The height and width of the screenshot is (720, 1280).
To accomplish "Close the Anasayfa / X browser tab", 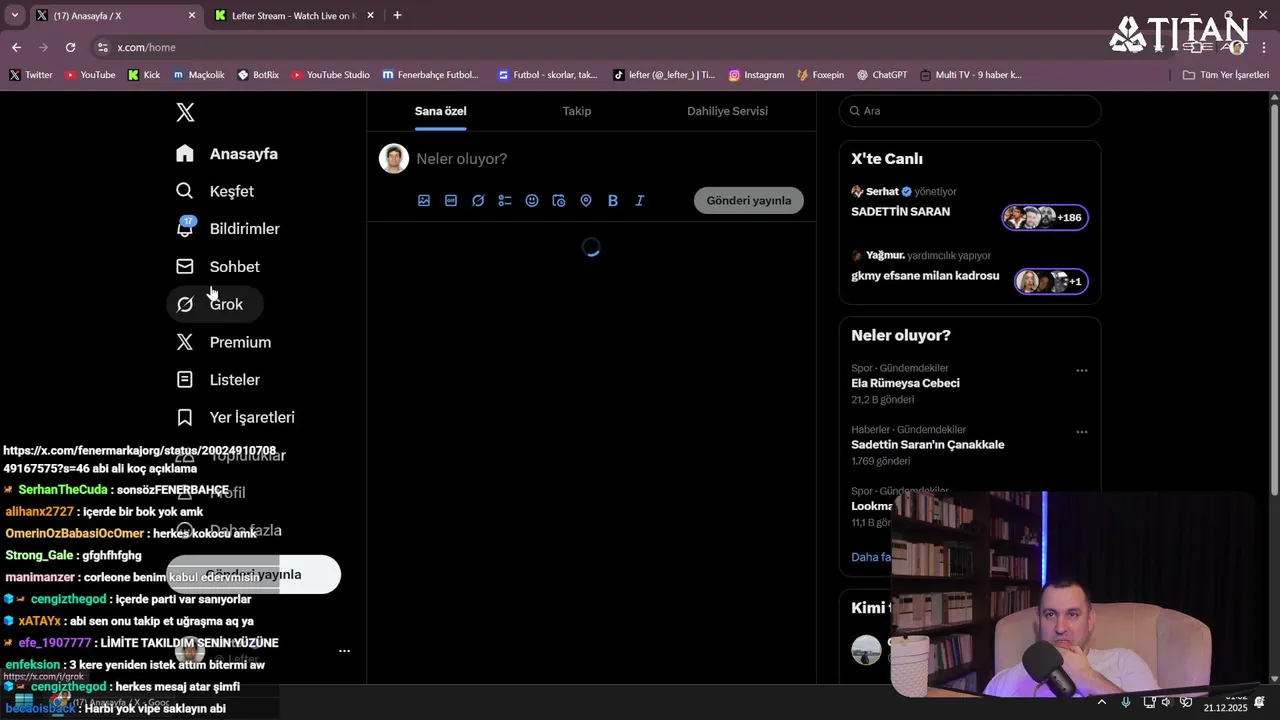I will [x=192, y=16].
